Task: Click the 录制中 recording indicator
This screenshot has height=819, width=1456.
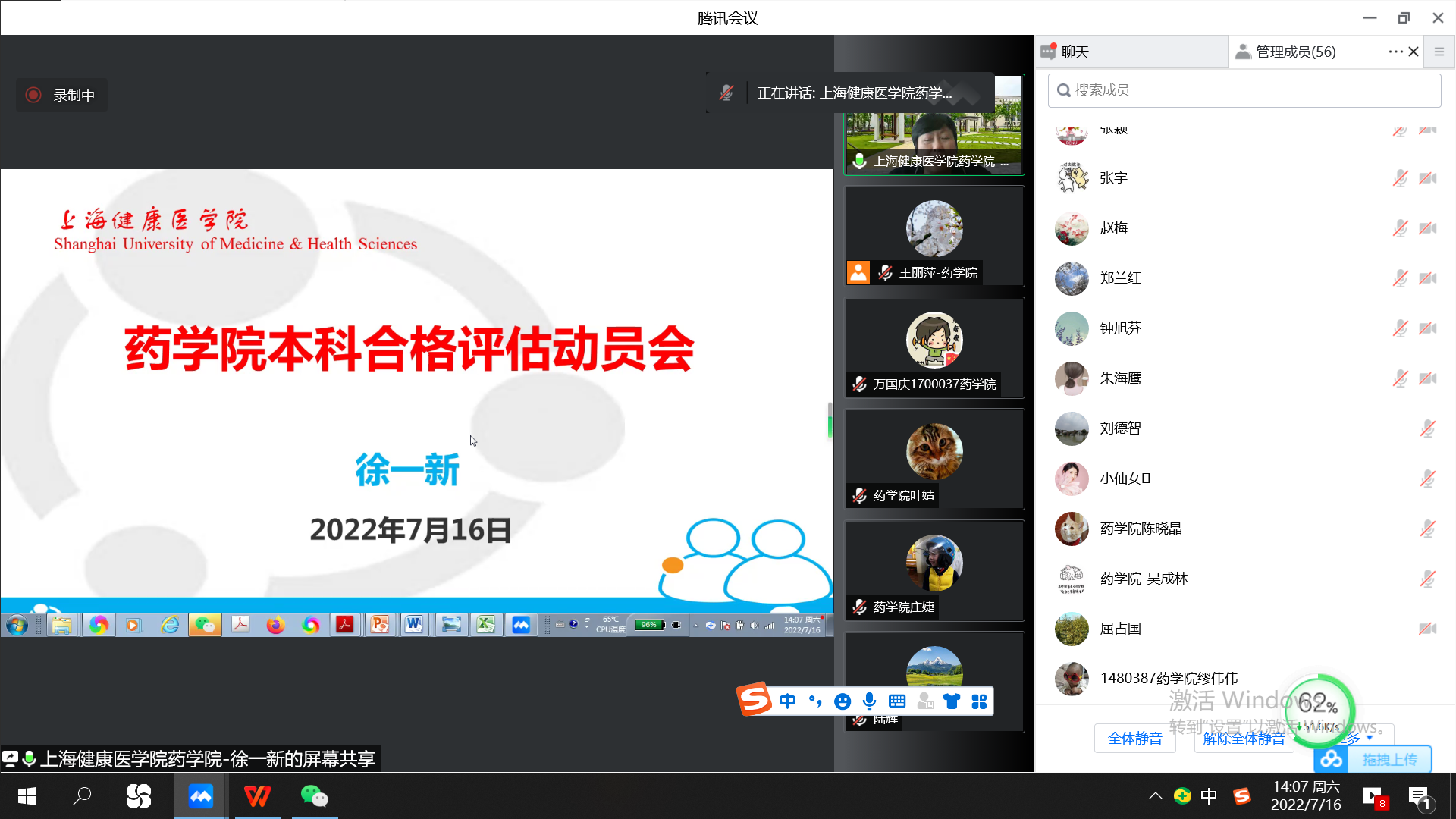Action: pyautogui.click(x=62, y=95)
